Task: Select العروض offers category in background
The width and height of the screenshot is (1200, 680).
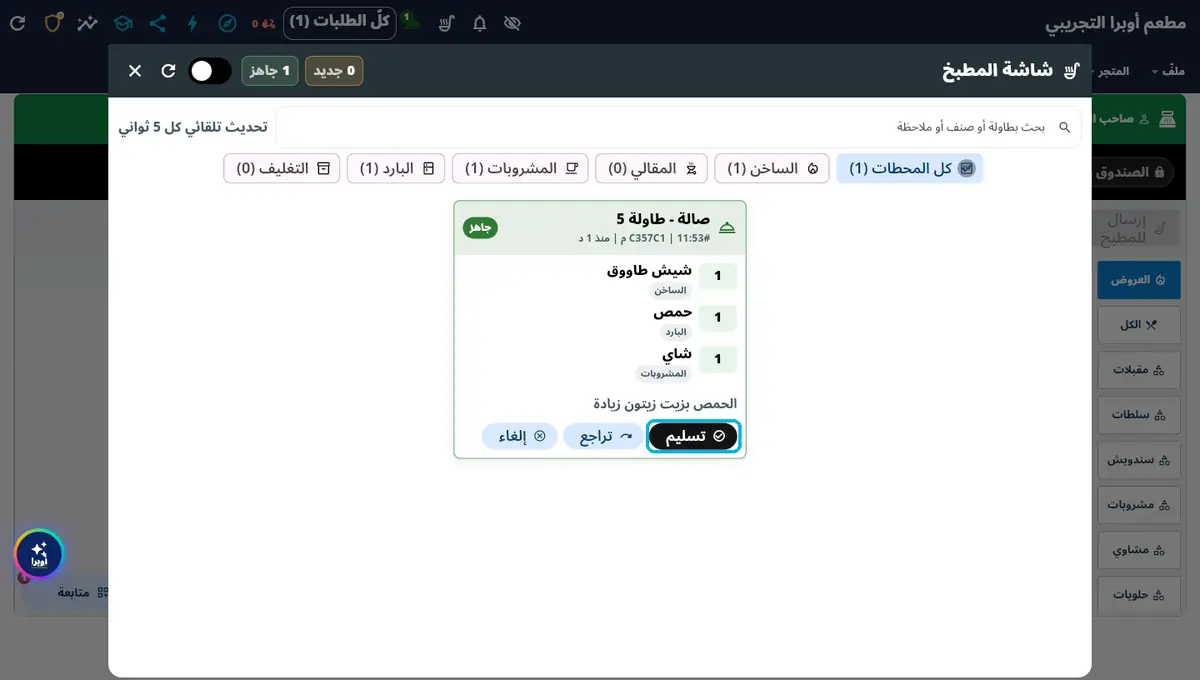Action: coord(1139,280)
